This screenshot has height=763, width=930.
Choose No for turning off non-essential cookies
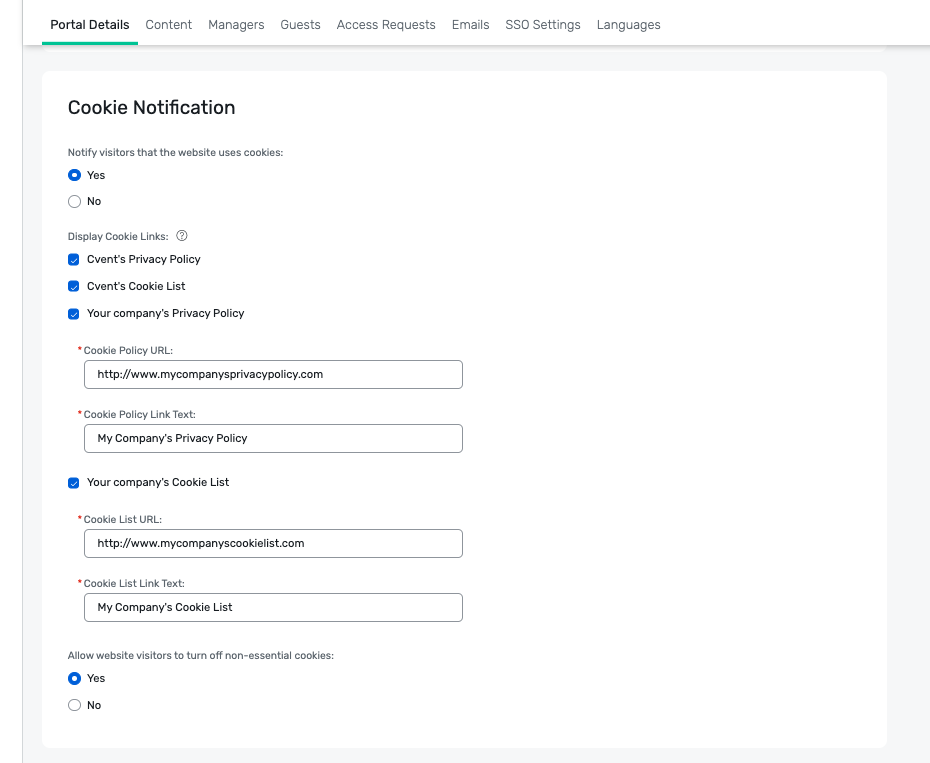click(x=74, y=705)
